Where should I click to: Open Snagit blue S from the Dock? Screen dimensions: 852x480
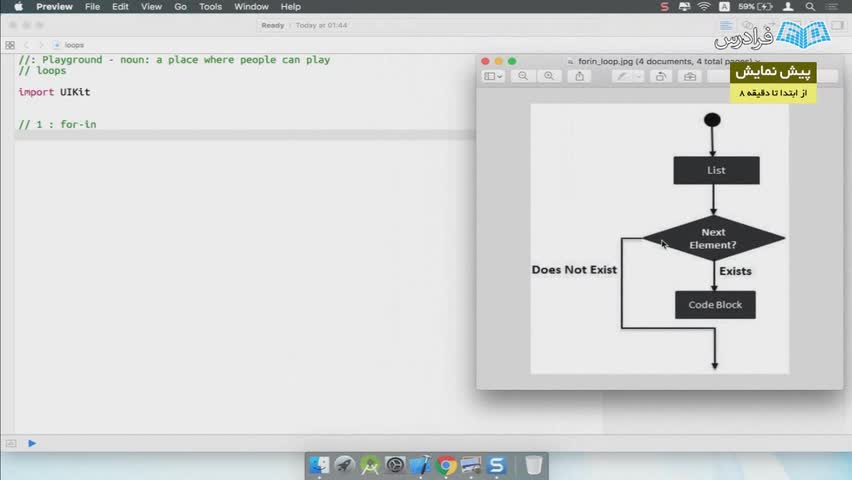point(496,465)
